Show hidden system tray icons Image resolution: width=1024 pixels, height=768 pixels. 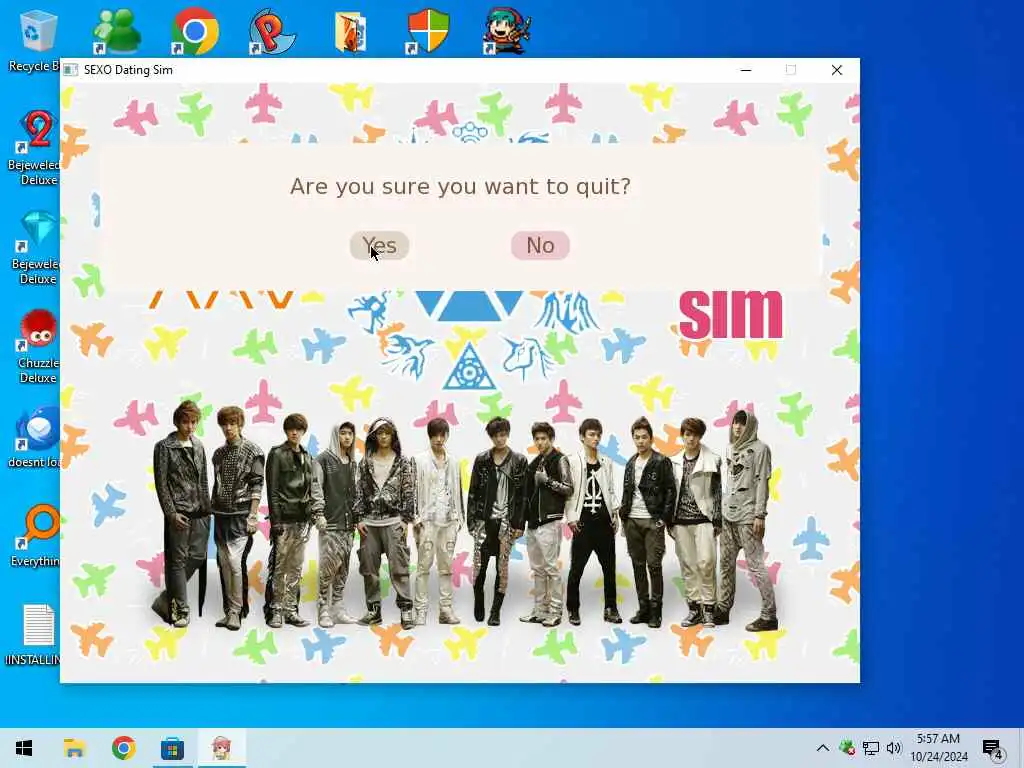tap(823, 748)
